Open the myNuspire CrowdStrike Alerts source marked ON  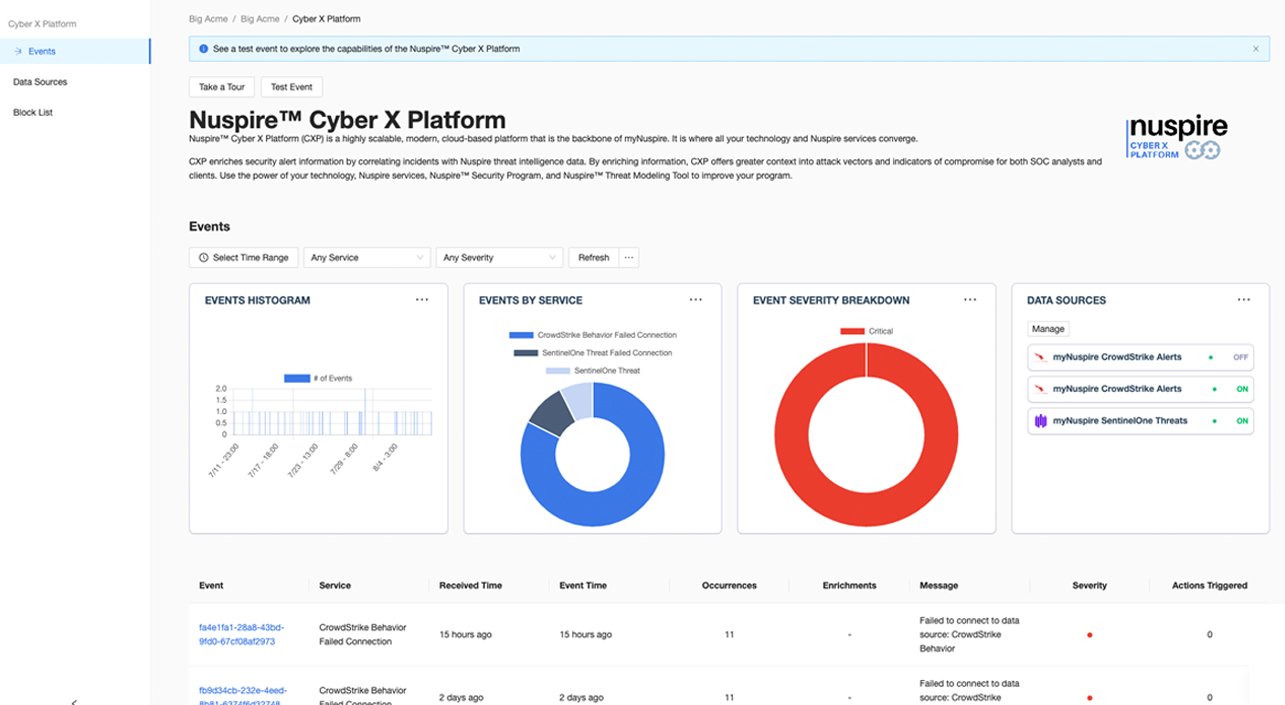click(x=1140, y=389)
